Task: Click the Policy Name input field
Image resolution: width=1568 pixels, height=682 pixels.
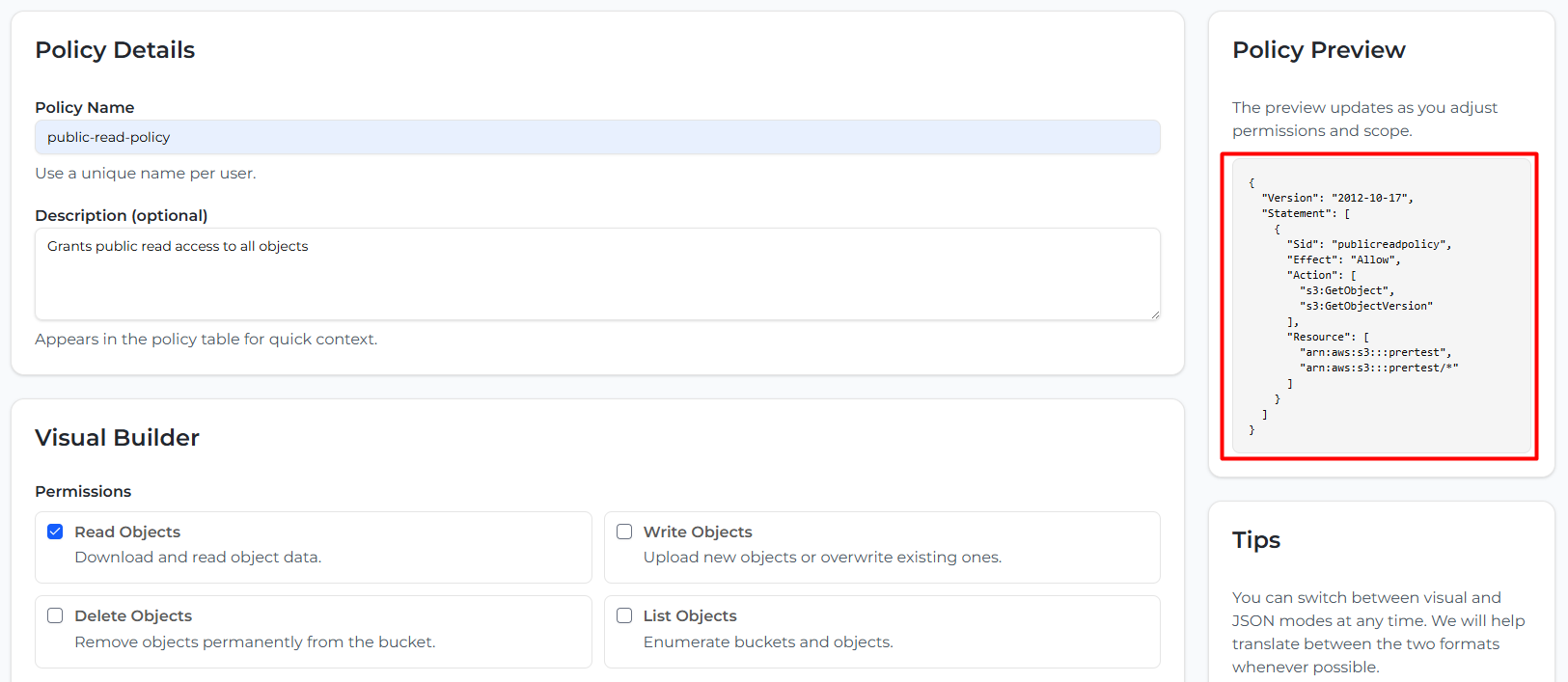Action: [x=597, y=137]
